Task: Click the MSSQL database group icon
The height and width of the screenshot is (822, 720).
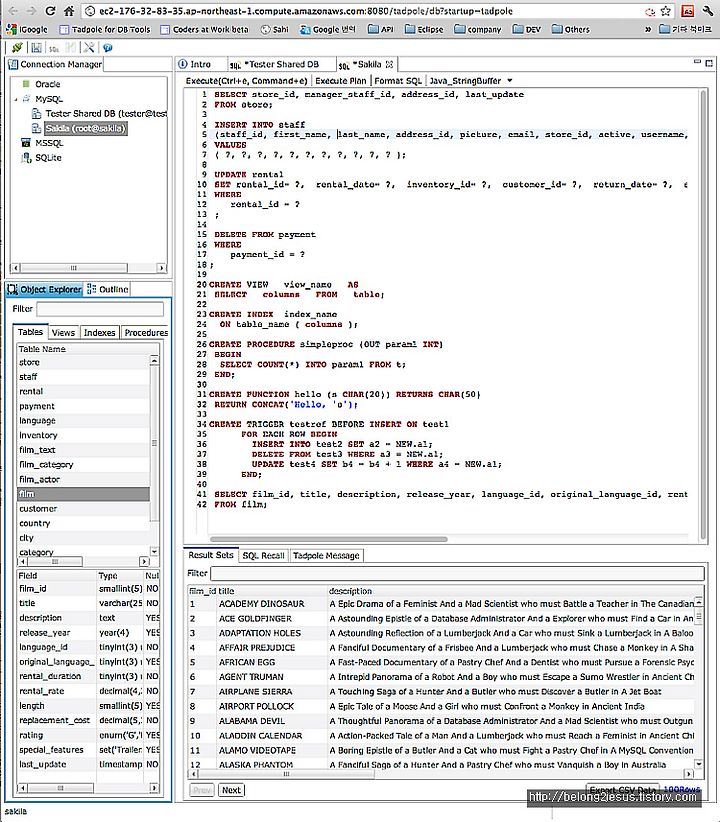Action: [x=26, y=143]
